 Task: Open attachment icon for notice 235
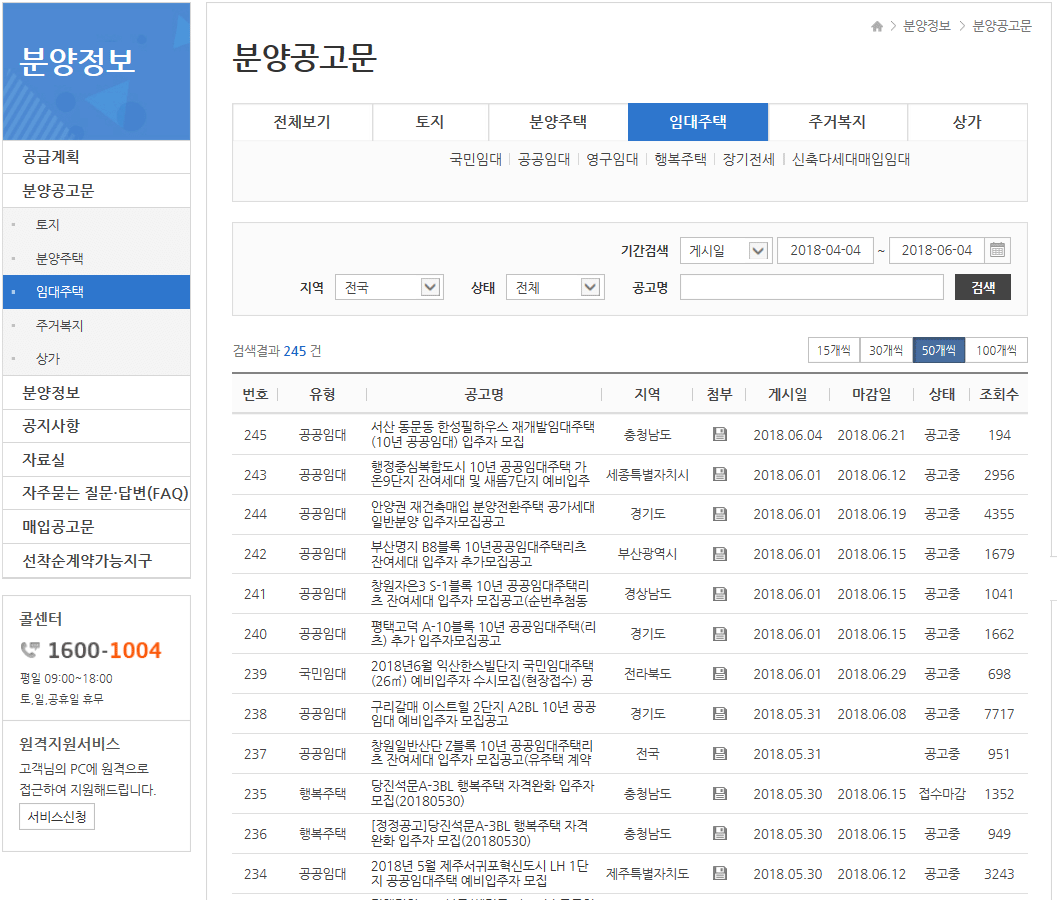point(720,793)
